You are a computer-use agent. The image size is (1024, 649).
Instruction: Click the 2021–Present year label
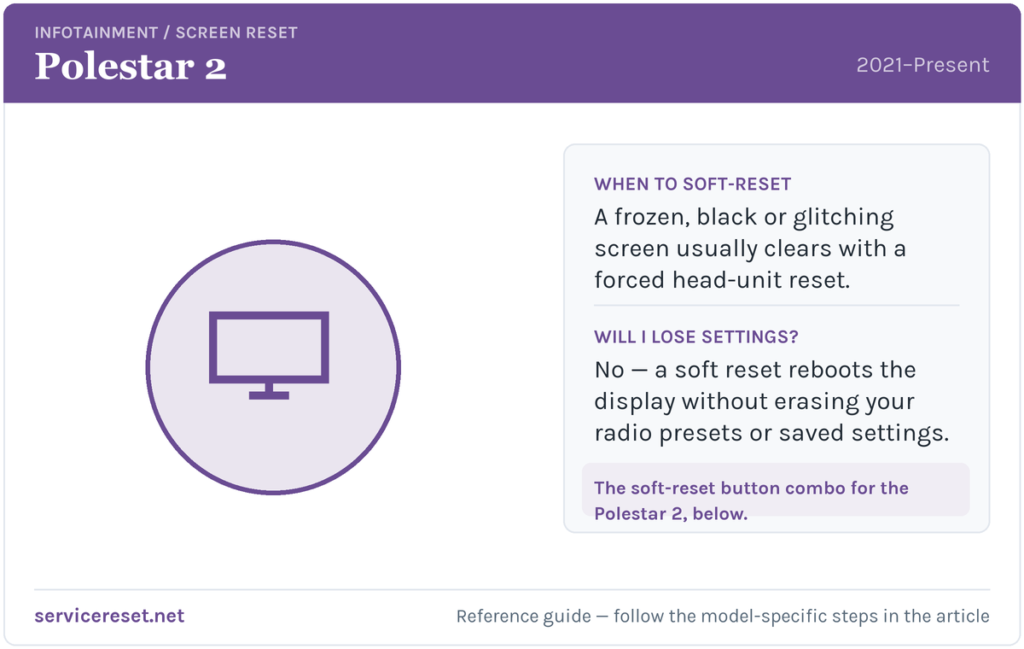(x=923, y=65)
